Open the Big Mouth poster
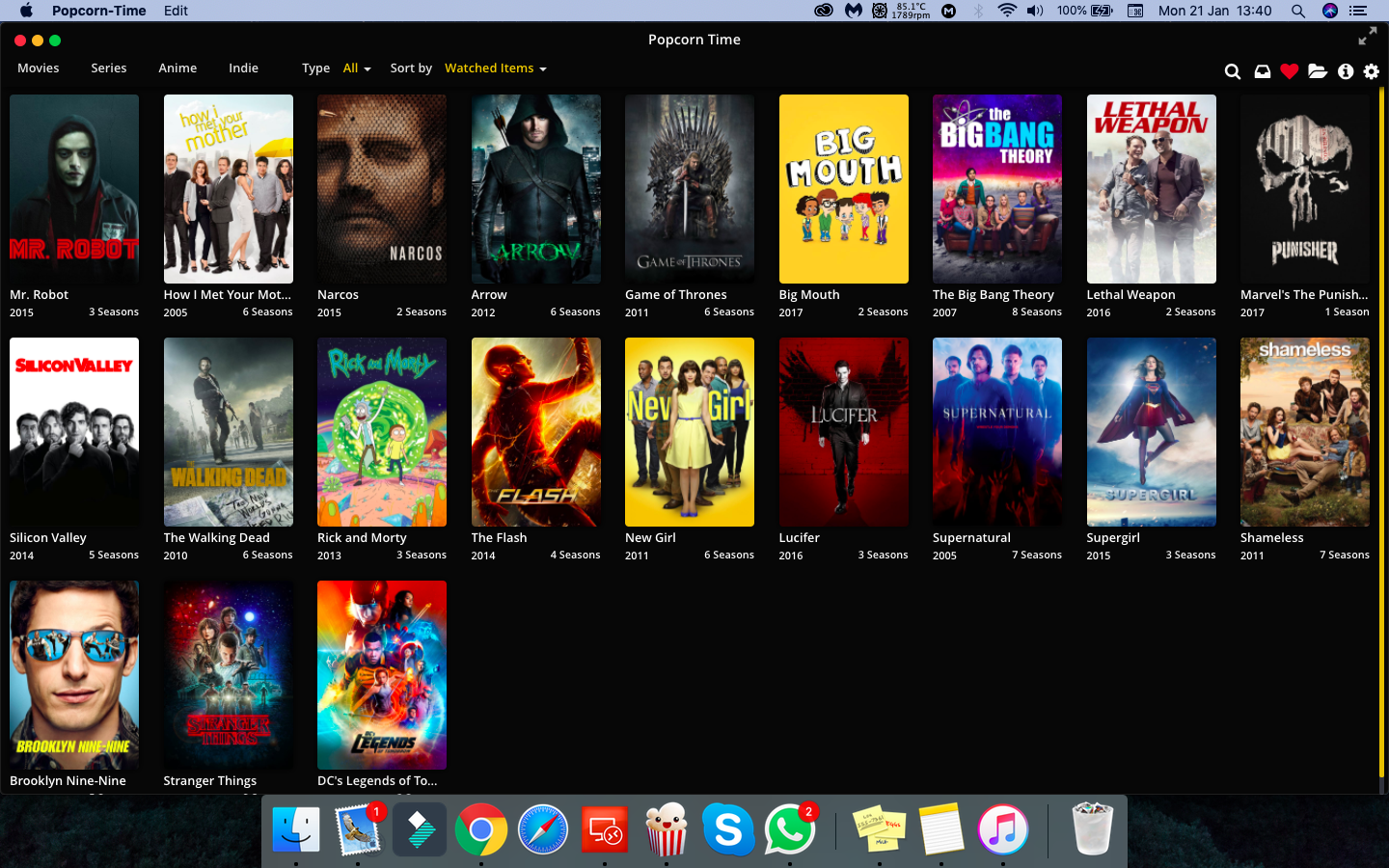 click(x=844, y=189)
